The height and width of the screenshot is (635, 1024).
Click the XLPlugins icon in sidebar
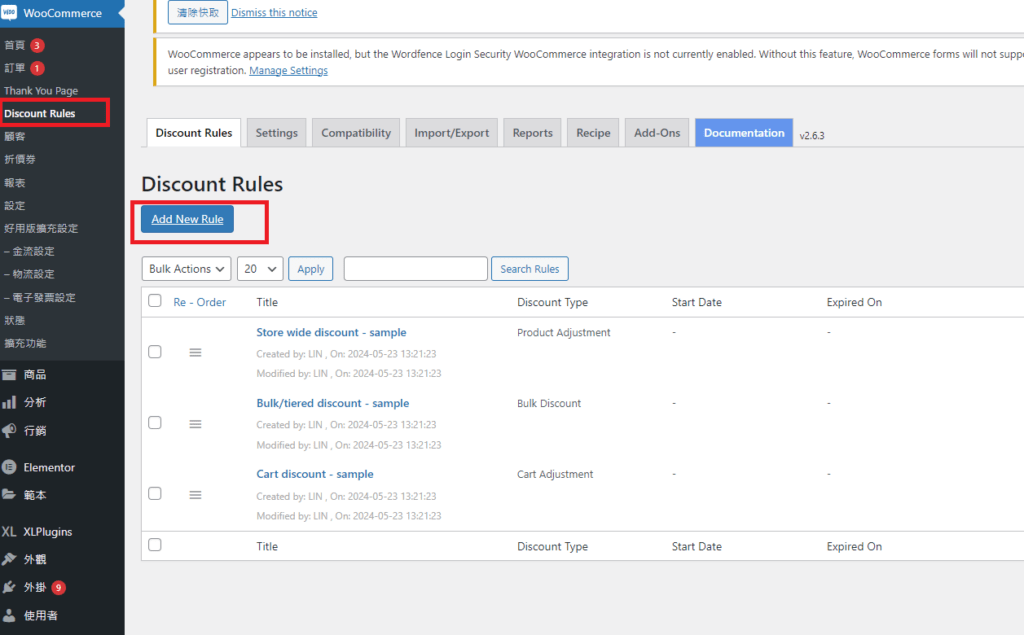point(10,532)
